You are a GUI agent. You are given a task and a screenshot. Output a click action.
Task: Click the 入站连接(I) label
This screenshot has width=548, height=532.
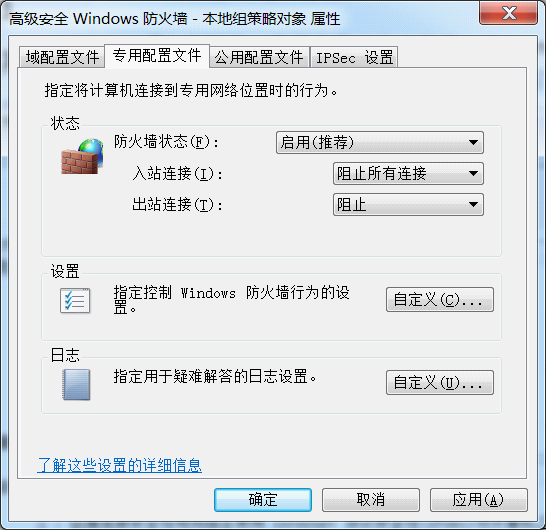(178, 173)
